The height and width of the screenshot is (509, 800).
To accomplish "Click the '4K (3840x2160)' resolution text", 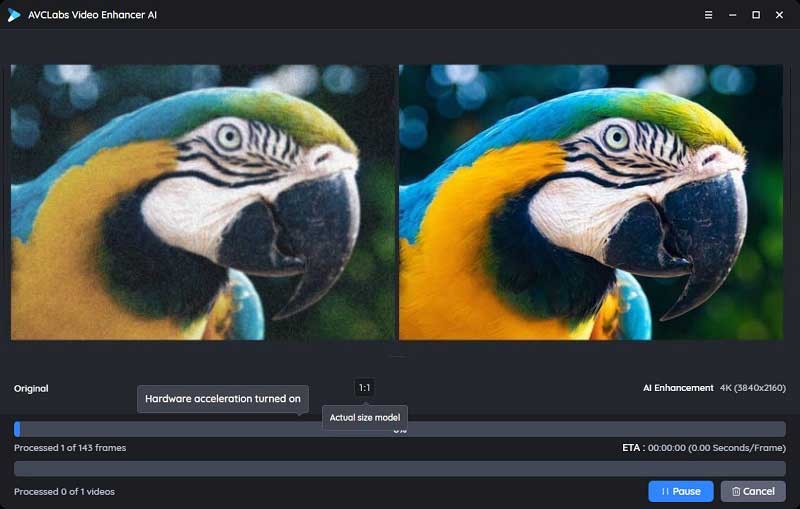I will (753, 388).
